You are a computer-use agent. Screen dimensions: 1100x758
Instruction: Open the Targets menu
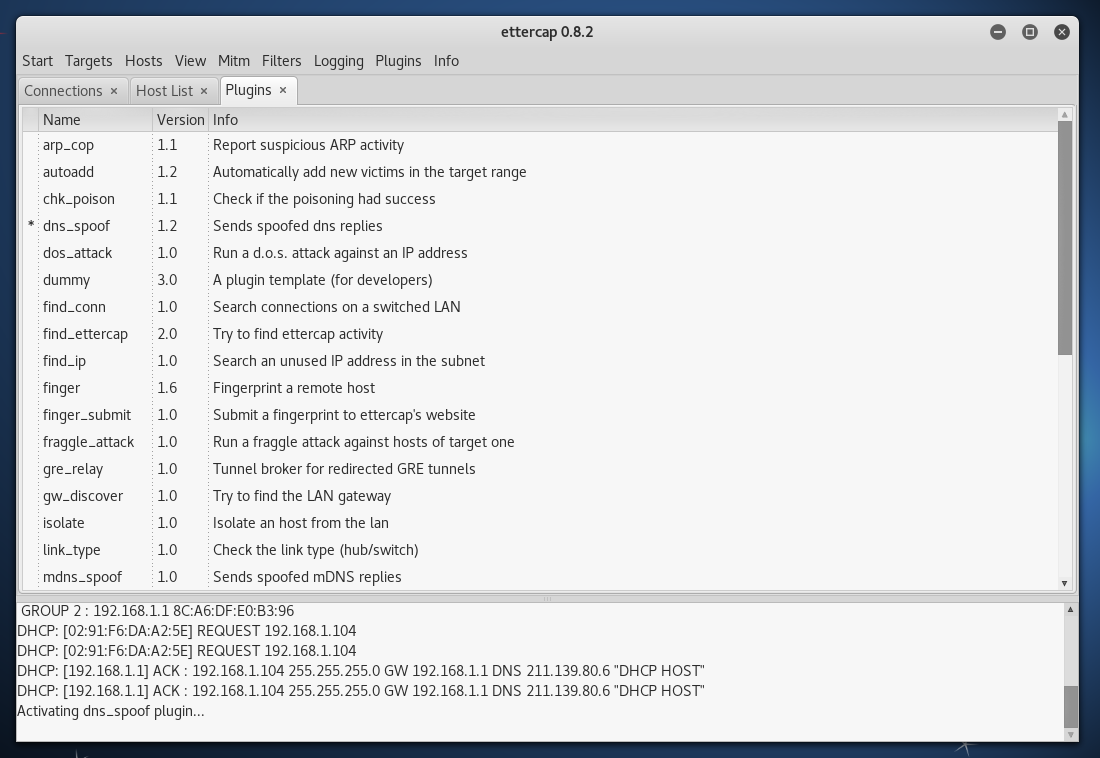(88, 61)
